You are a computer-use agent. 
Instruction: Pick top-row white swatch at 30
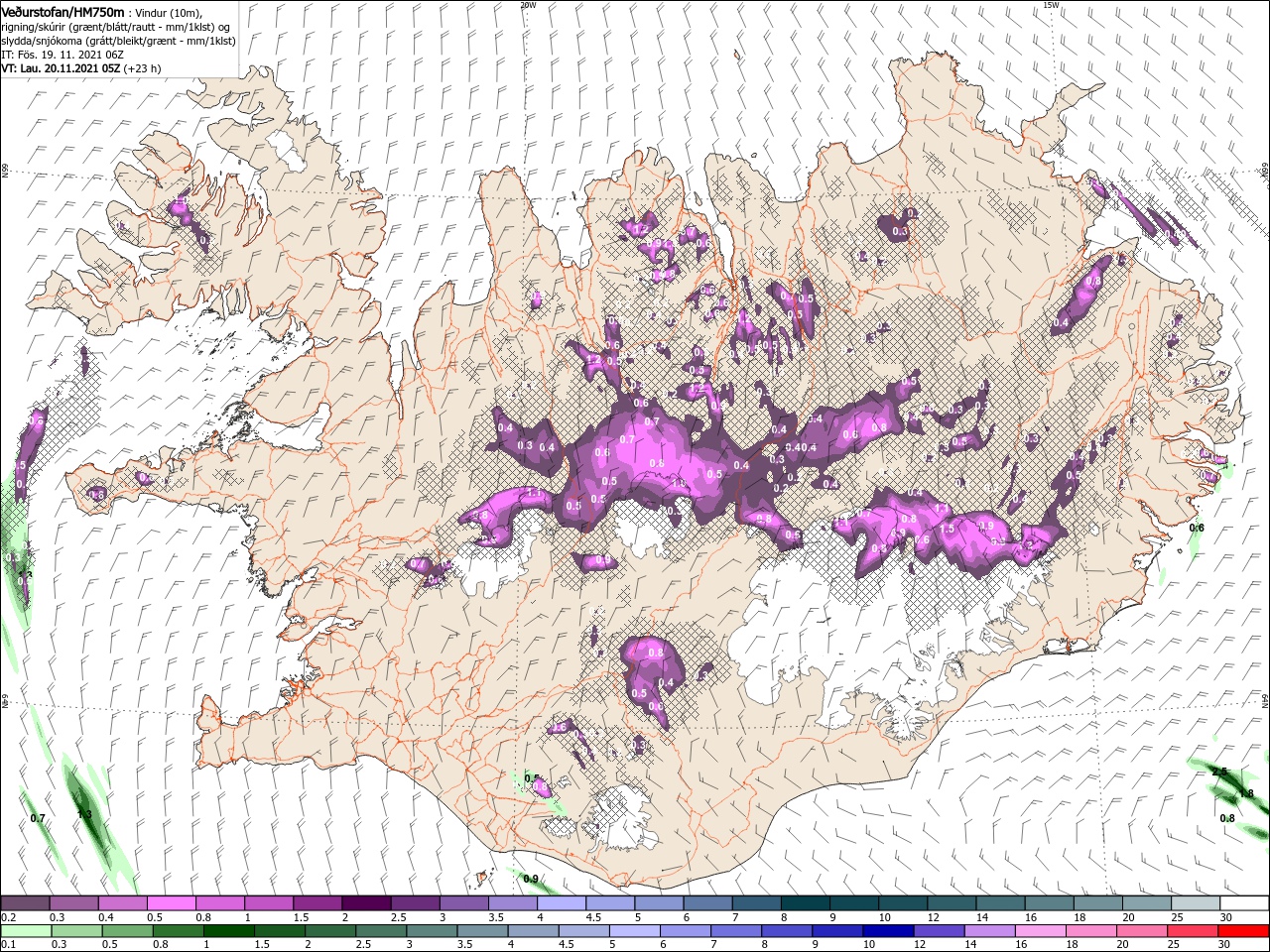click(1244, 903)
